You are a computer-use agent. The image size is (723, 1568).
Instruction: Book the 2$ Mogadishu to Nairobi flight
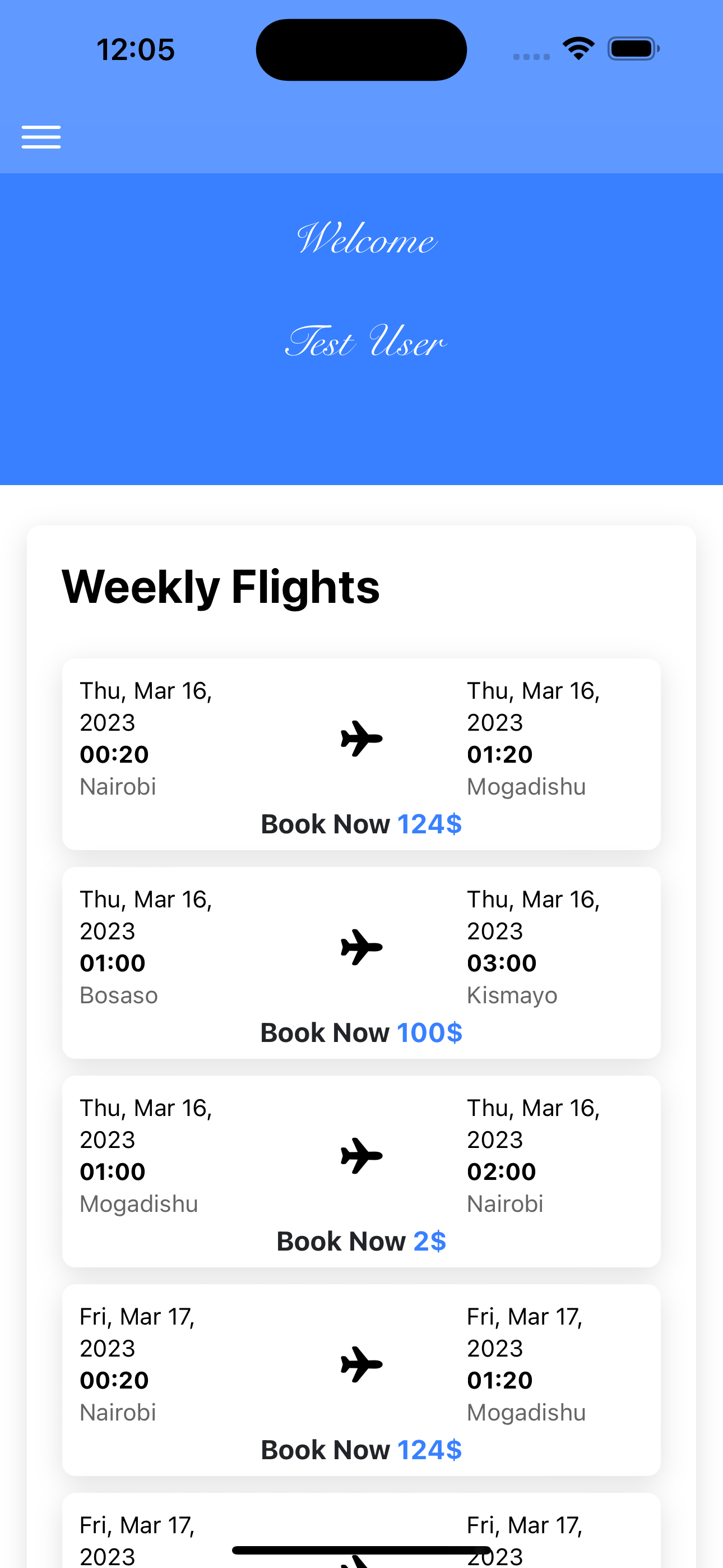361,1242
